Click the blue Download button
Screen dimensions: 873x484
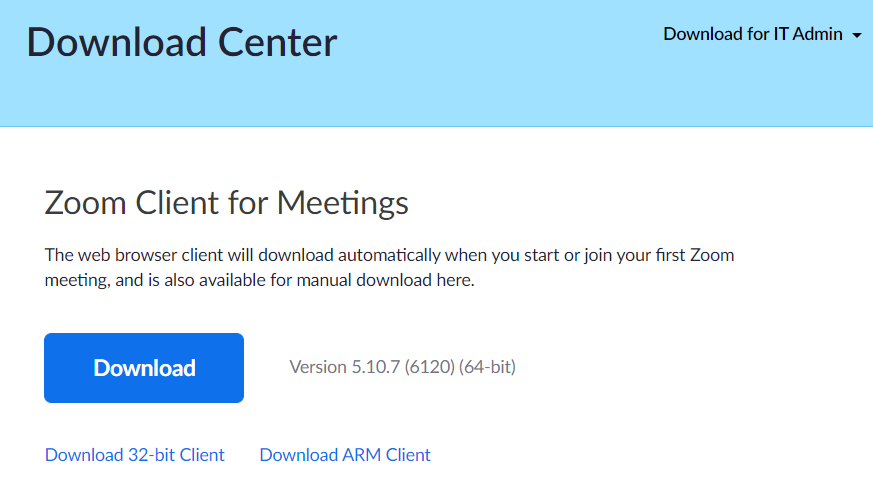144,368
